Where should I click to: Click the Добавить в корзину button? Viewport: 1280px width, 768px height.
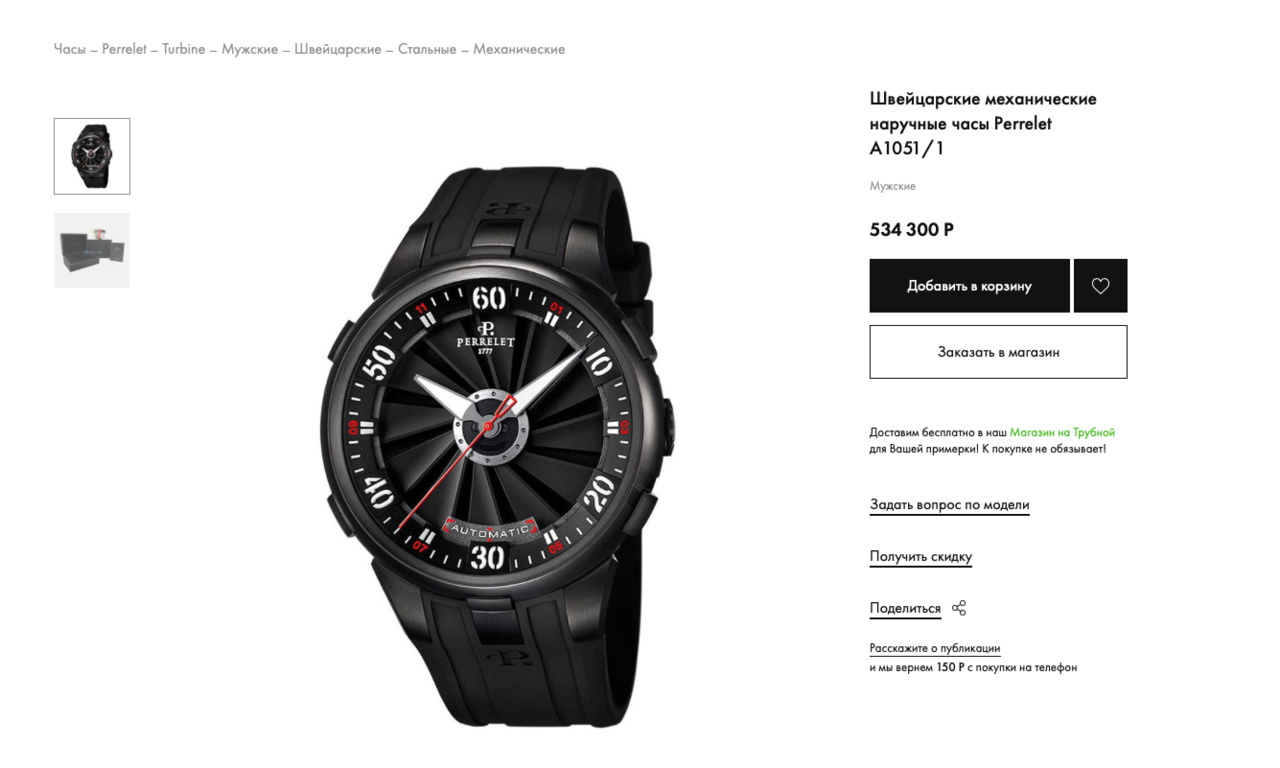[x=969, y=286]
